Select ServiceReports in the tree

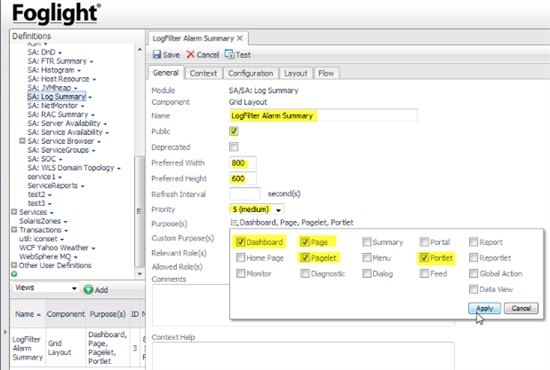pyautogui.click(x=53, y=185)
